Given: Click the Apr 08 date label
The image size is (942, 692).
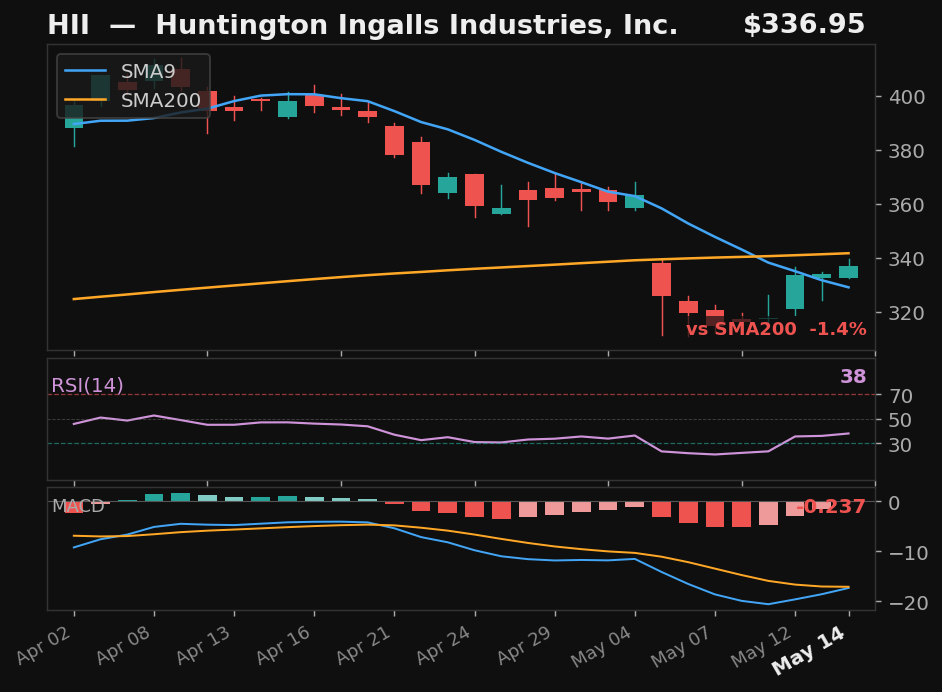Looking at the screenshot, I should (x=124, y=645).
